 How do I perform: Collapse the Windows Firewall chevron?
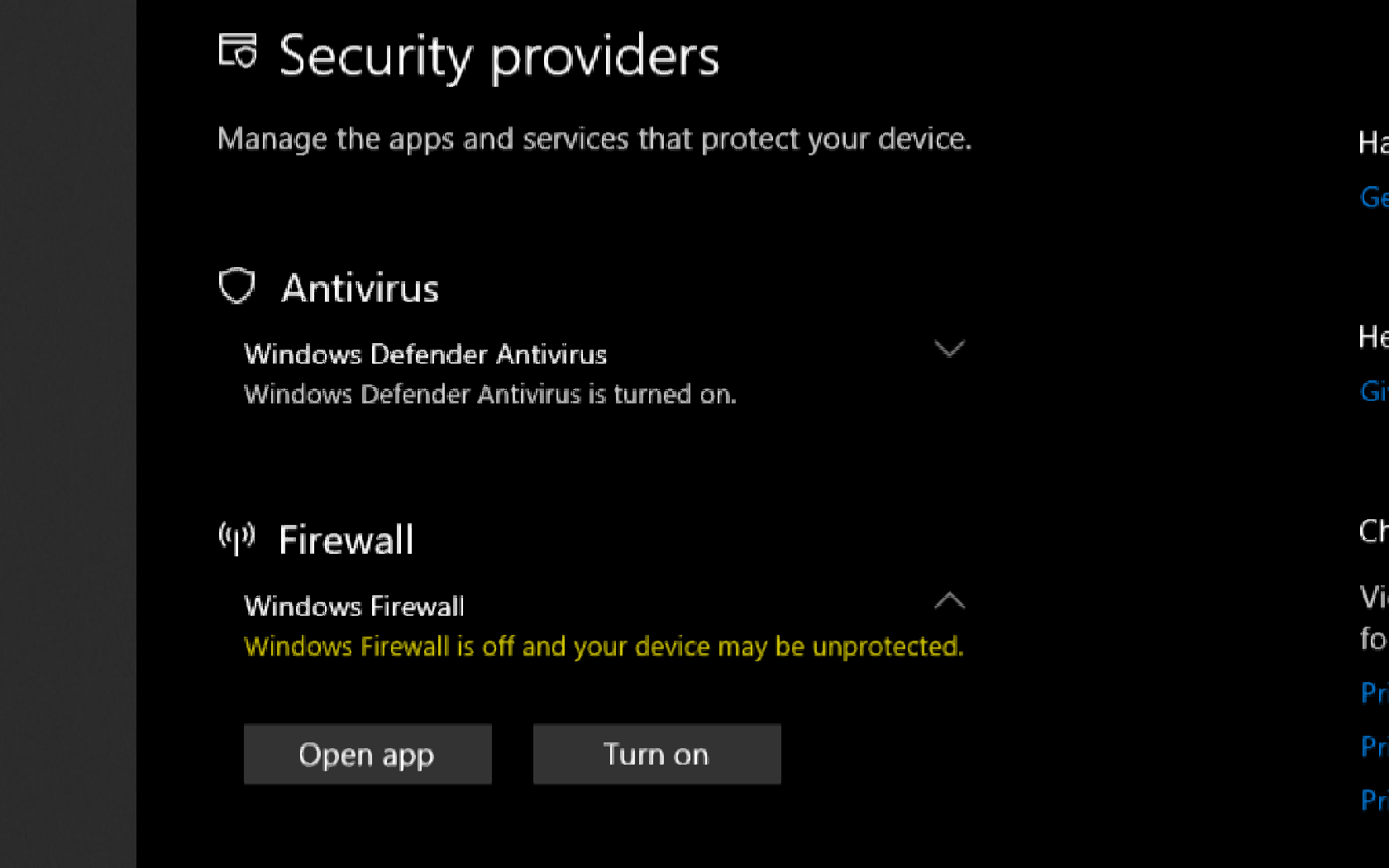coord(949,601)
